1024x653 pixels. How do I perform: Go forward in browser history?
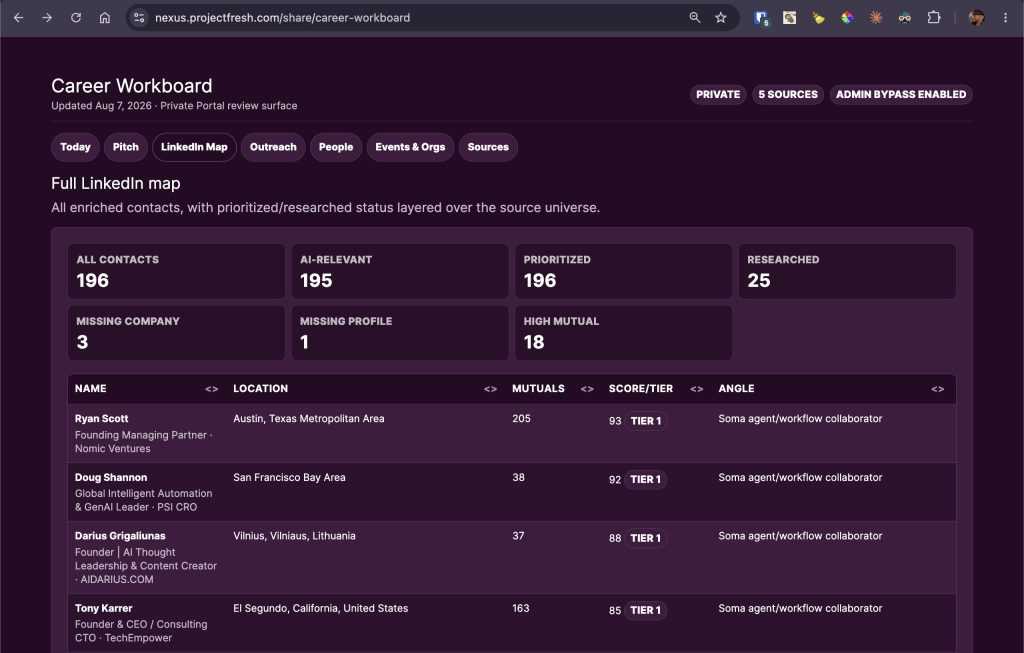tap(47, 18)
